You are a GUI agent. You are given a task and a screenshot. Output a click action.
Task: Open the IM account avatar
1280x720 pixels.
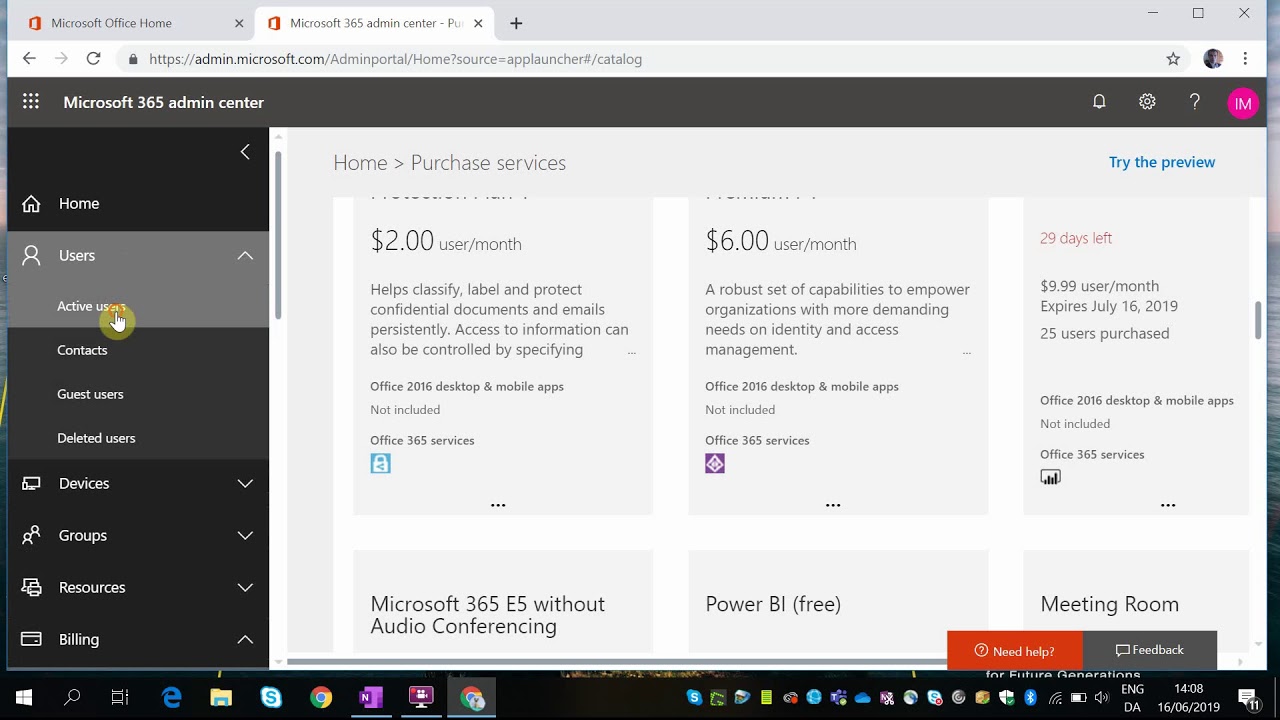(x=1243, y=103)
